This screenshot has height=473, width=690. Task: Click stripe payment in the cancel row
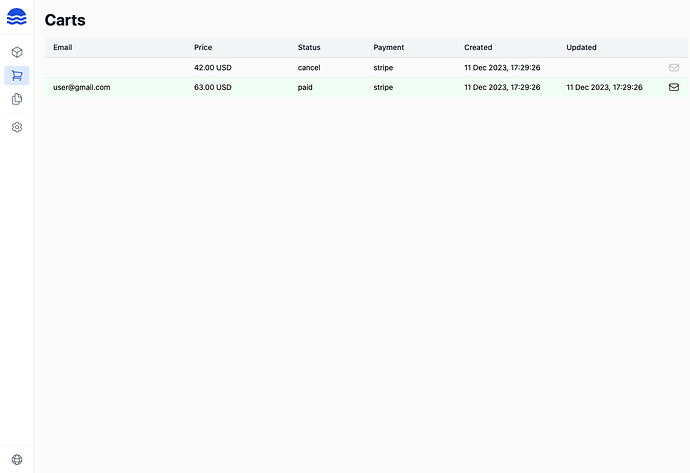point(383,67)
